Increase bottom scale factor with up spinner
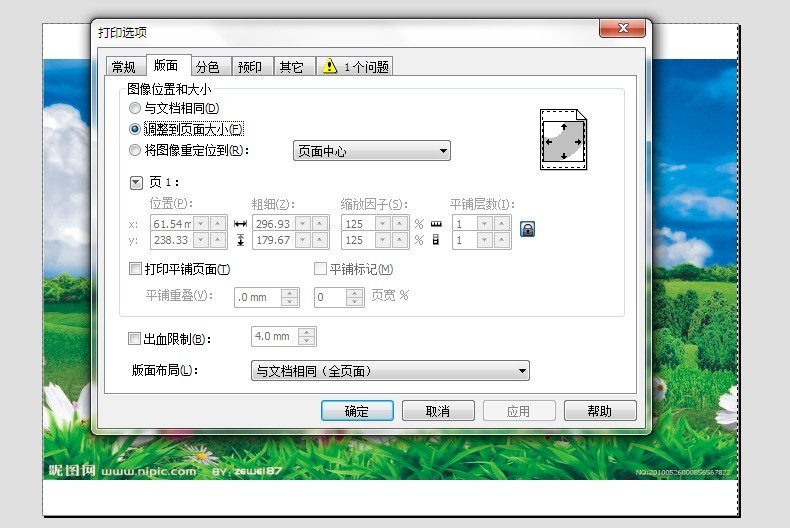Viewport: 790px width, 528px height. [400, 240]
